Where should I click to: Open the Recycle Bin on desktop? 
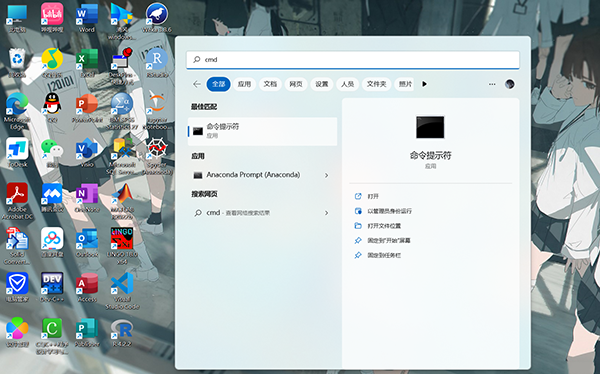(17, 62)
